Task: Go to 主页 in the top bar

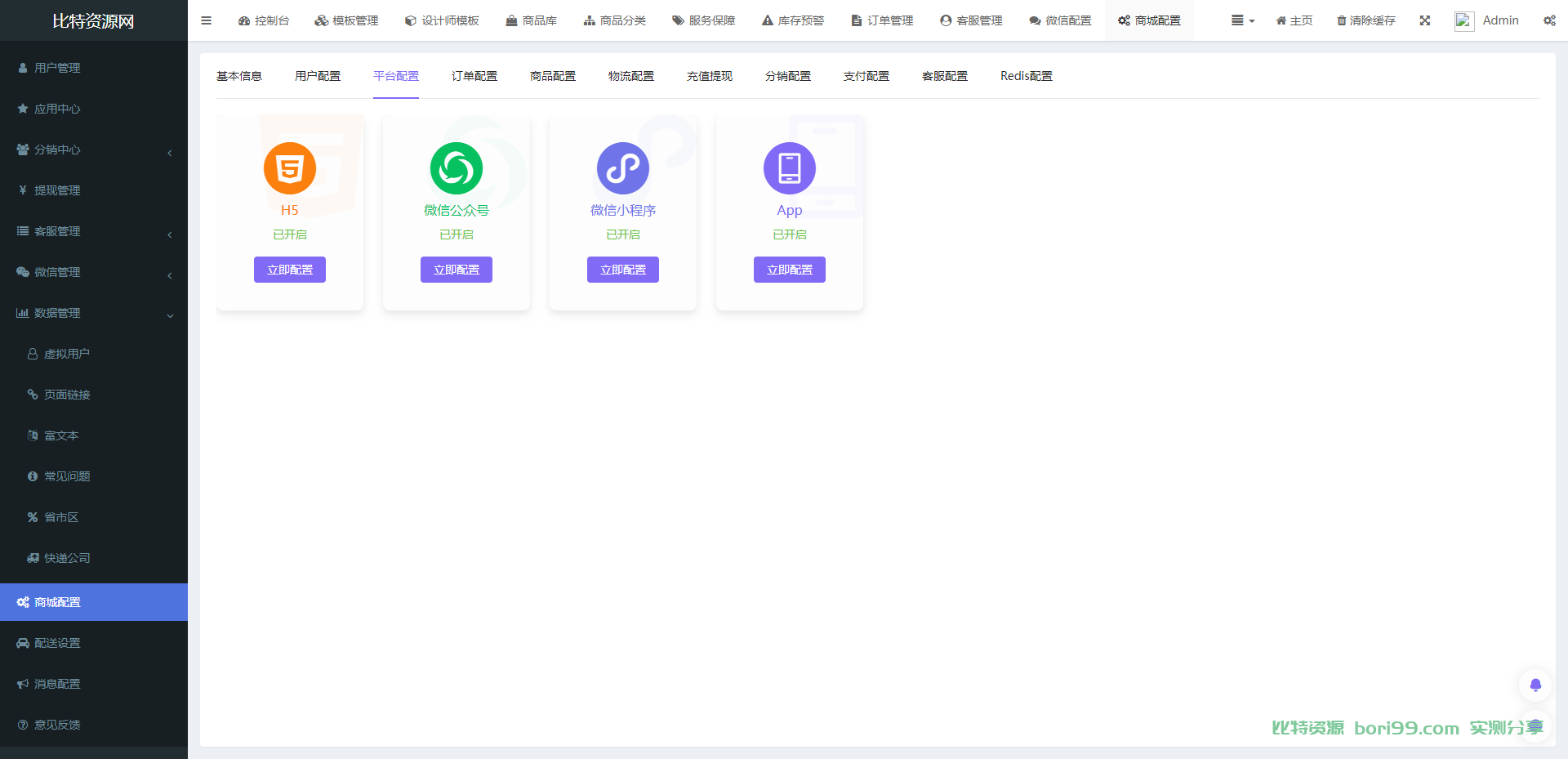Action: (1294, 20)
